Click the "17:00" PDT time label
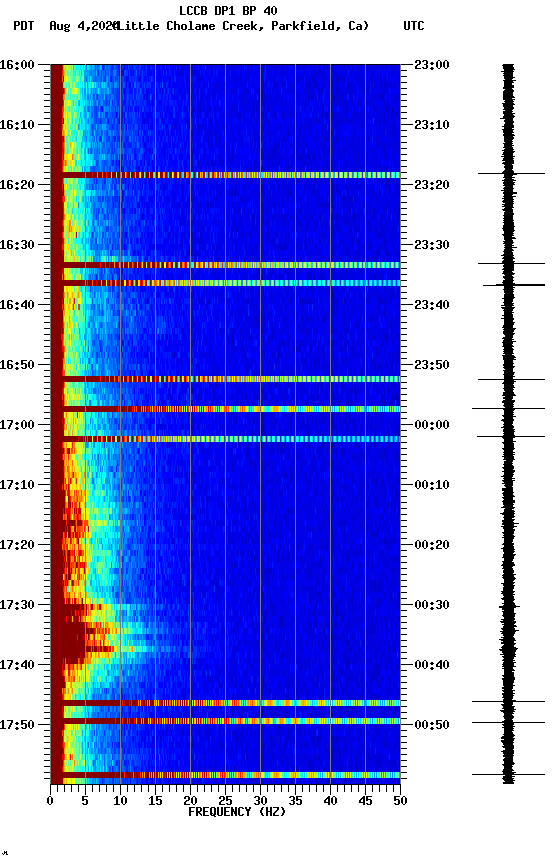The height and width of the screenshot is (864, 552). 17,425
